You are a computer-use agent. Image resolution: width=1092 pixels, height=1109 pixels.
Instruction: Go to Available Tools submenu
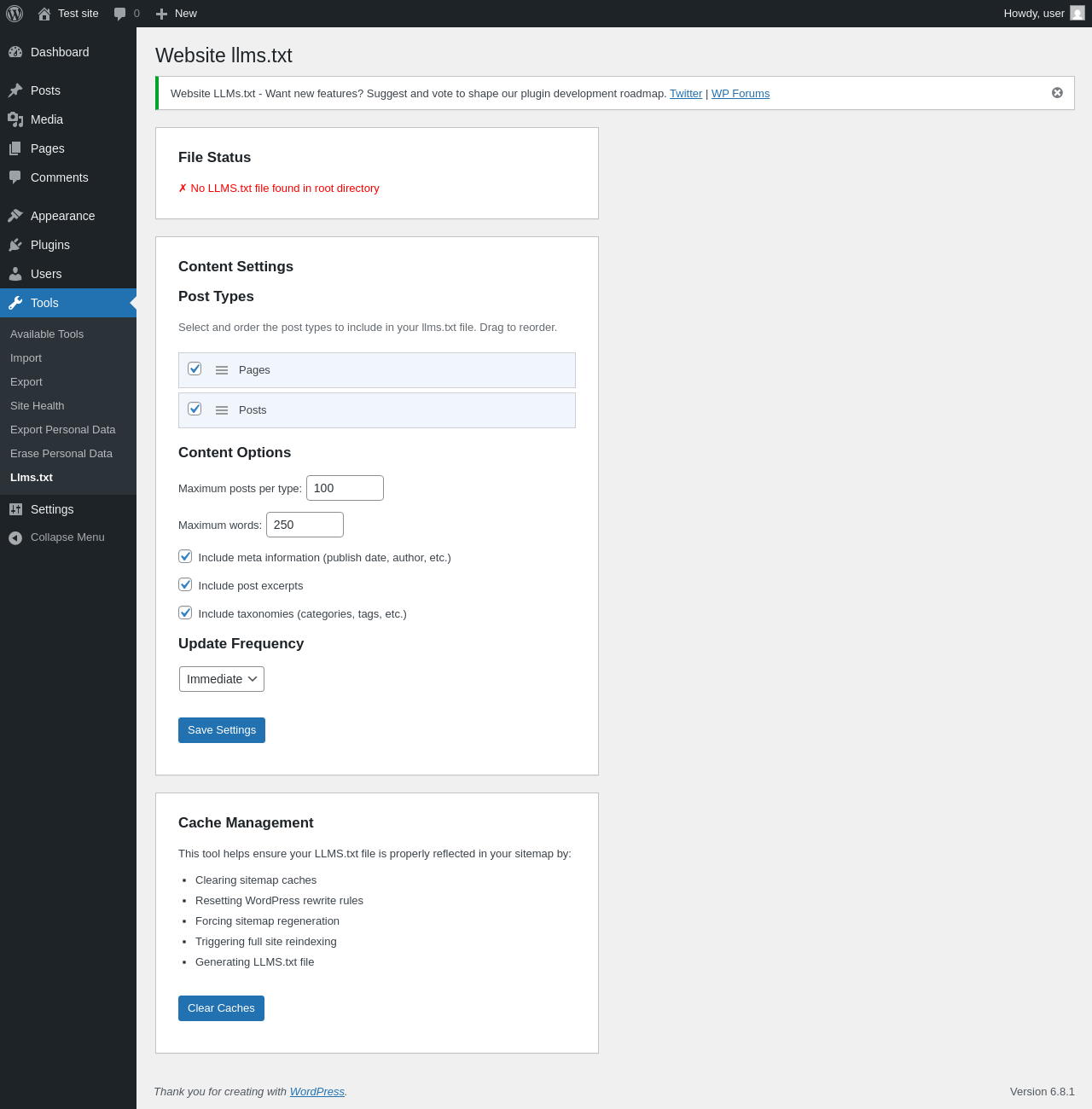coord(47,334)
